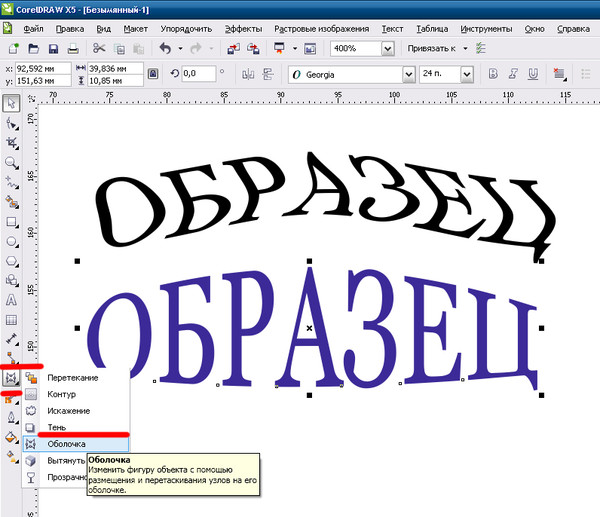Open the Эффекты menu
Image resolution: width=600 pixels, height=517 pixels.
coord(243,29)
